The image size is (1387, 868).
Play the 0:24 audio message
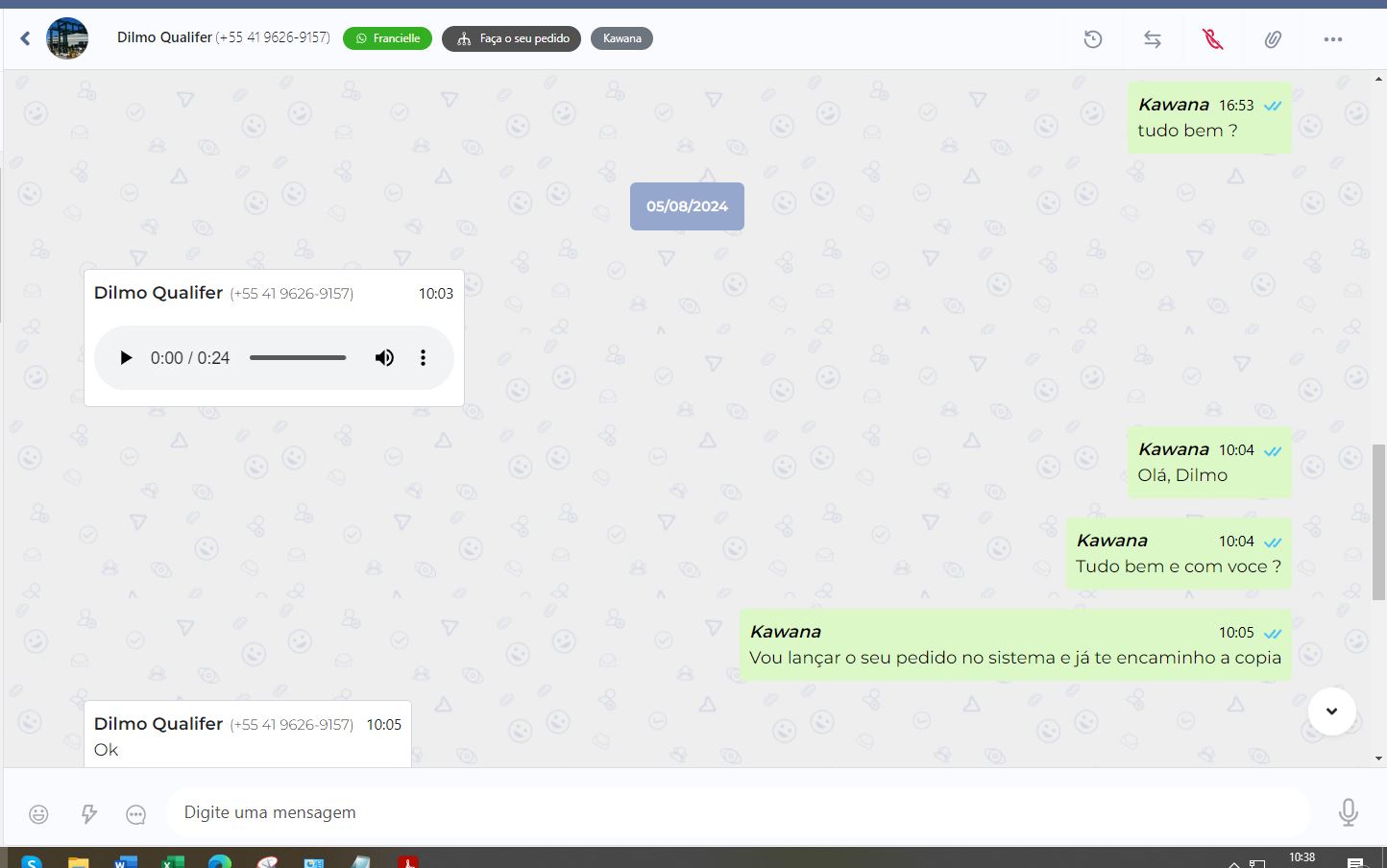126,358
